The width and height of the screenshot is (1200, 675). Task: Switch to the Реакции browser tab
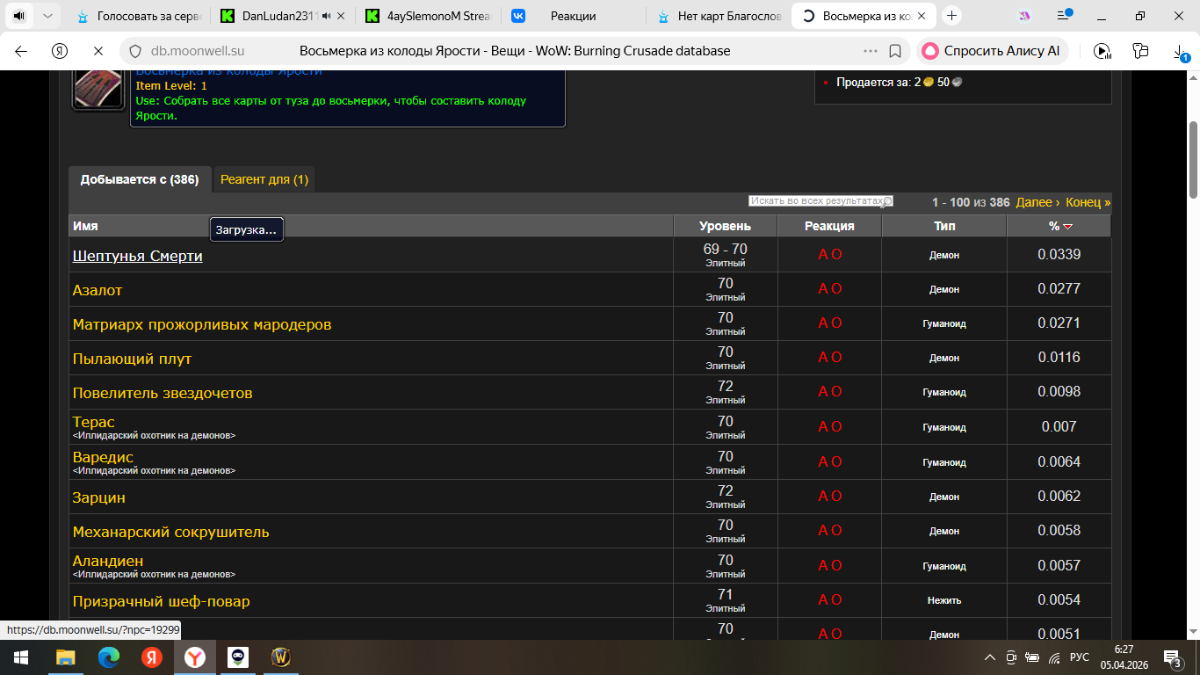pos(573,16)
